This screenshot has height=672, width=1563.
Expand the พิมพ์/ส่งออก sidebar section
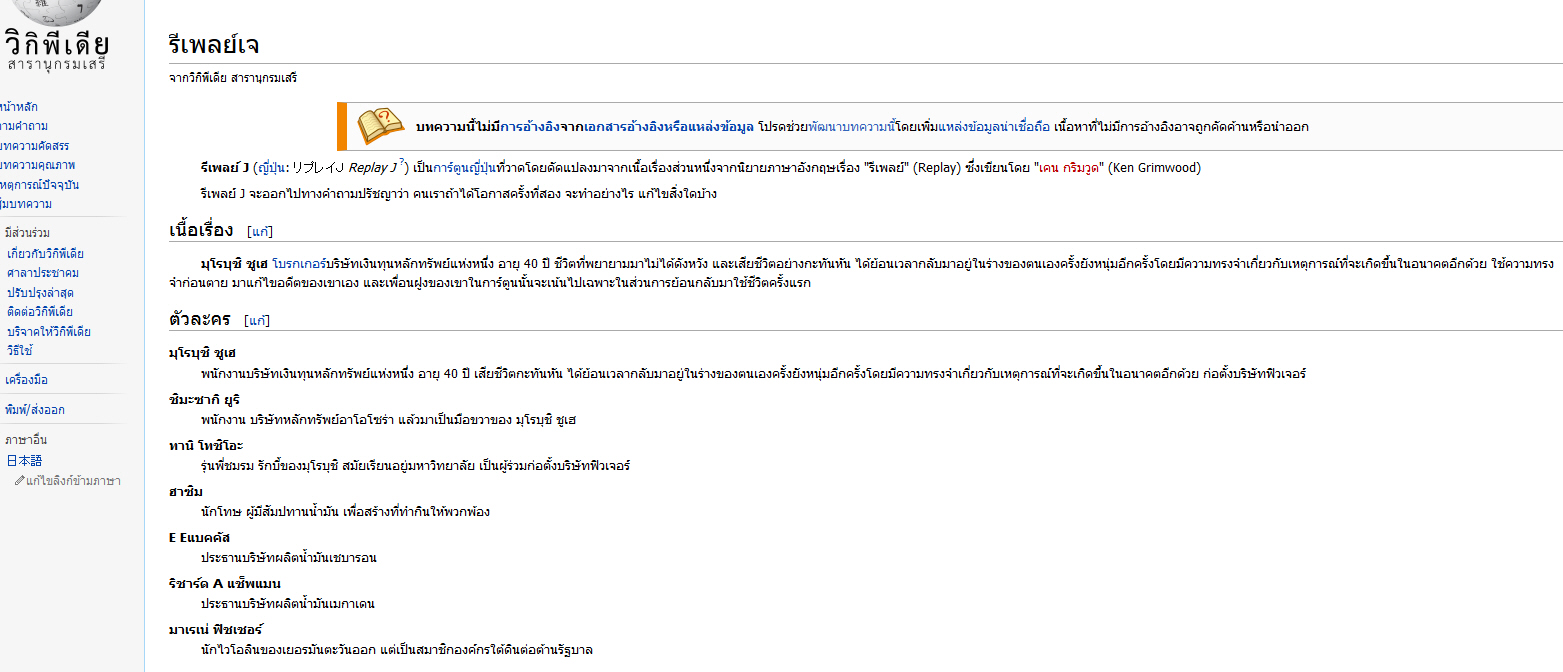(x=34, y=410)
